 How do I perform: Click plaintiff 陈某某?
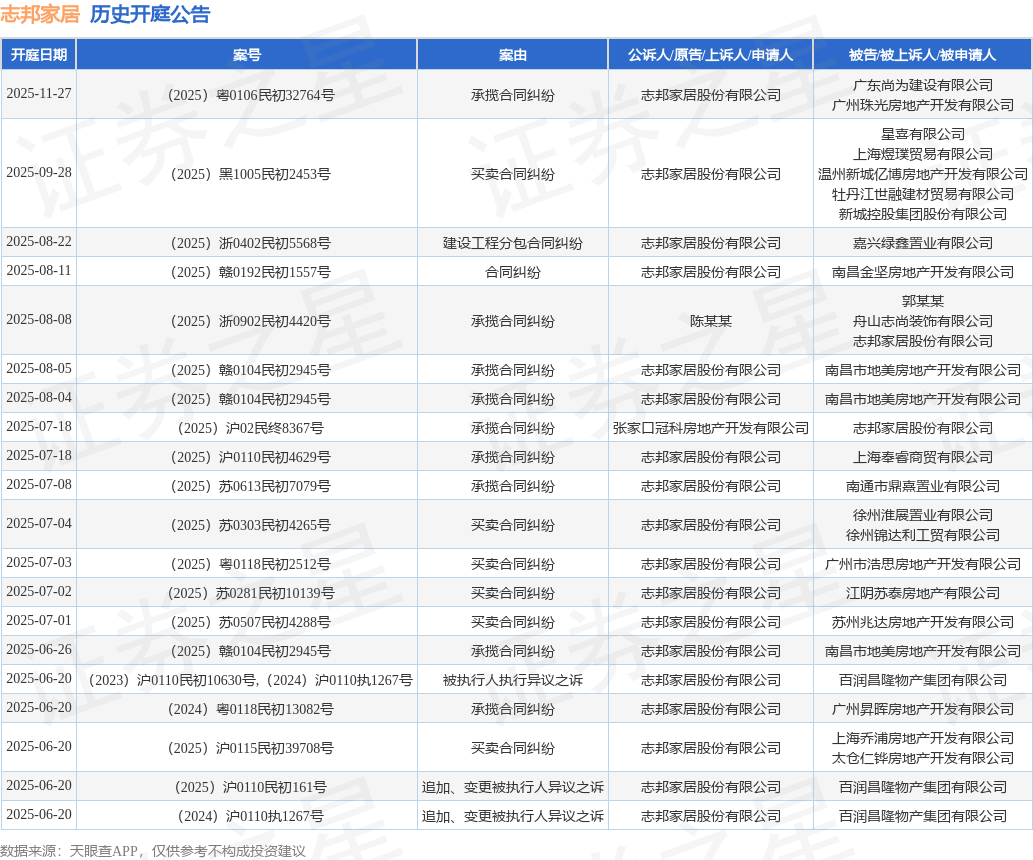tap(710, 321)
